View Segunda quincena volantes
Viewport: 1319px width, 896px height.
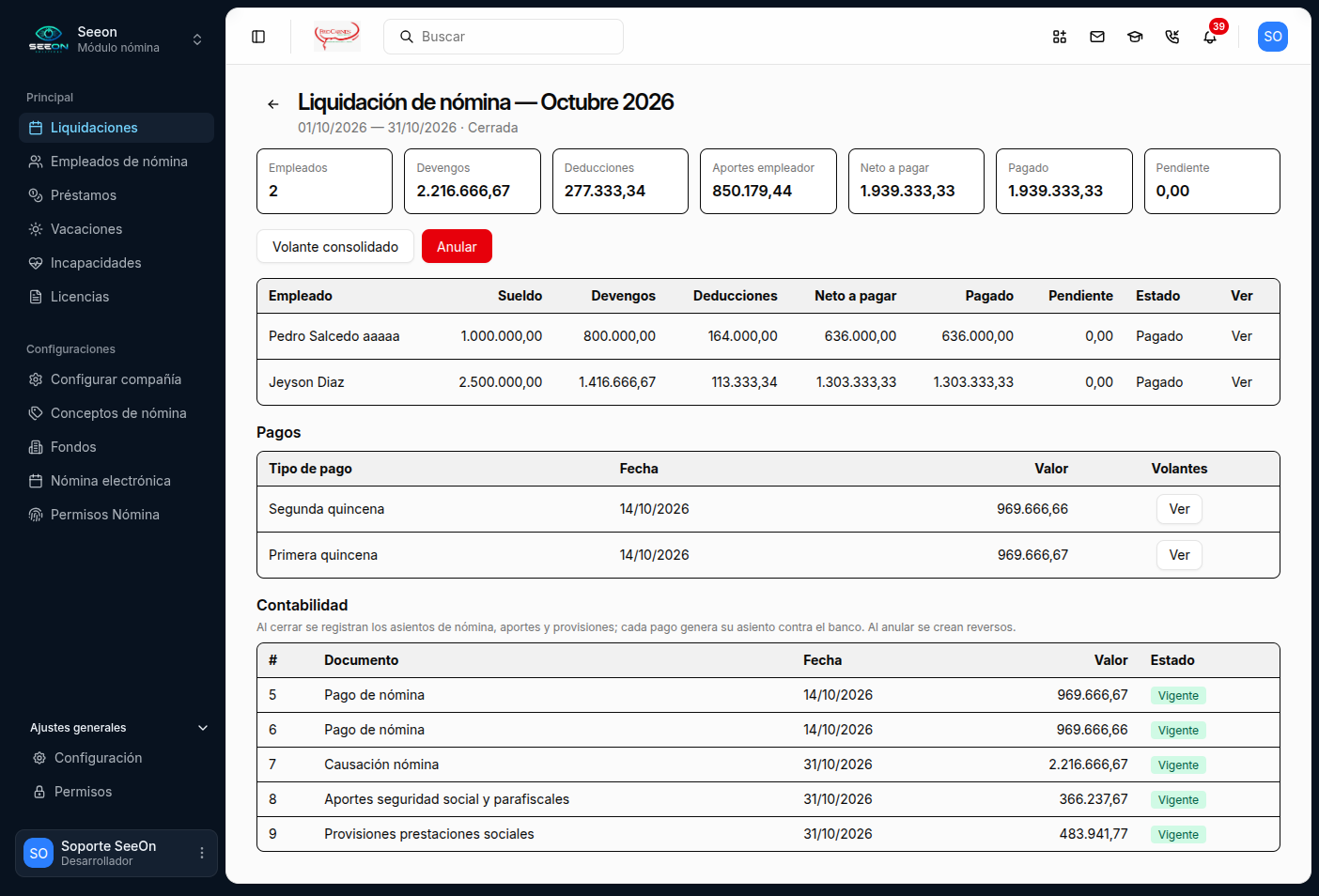pos(1179,509)
